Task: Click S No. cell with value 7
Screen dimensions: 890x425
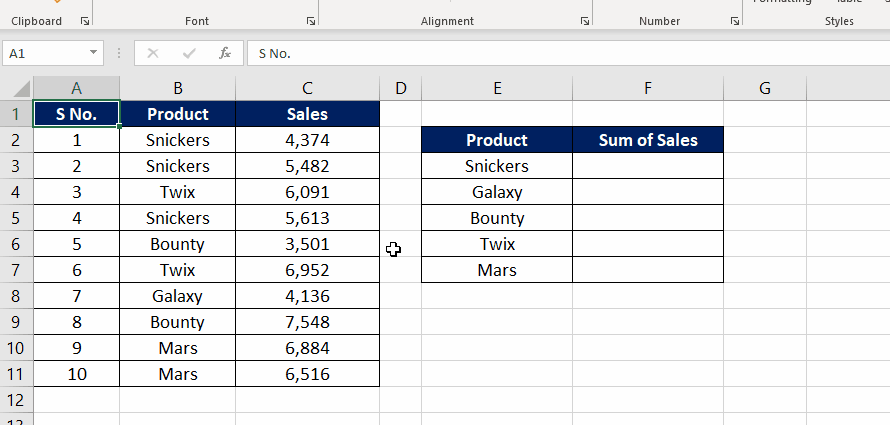Action: [77, 296]
